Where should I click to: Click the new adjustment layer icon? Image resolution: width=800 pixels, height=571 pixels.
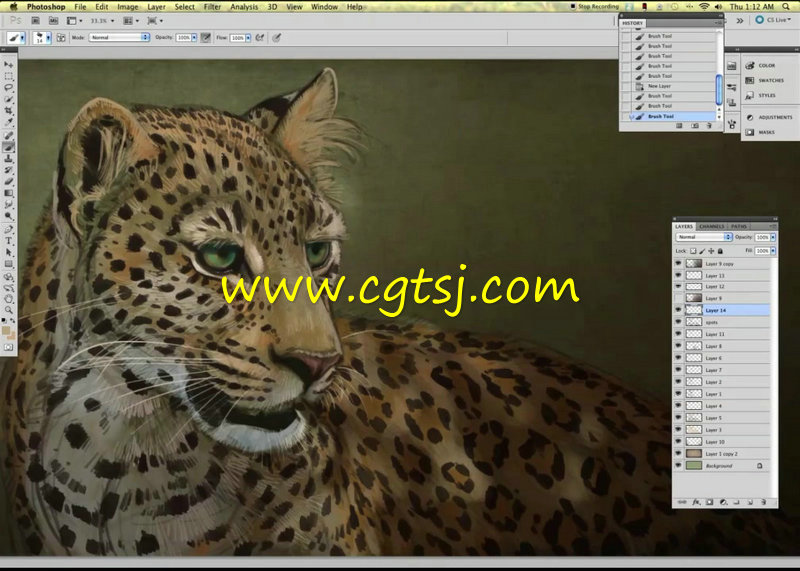point(723,502)
